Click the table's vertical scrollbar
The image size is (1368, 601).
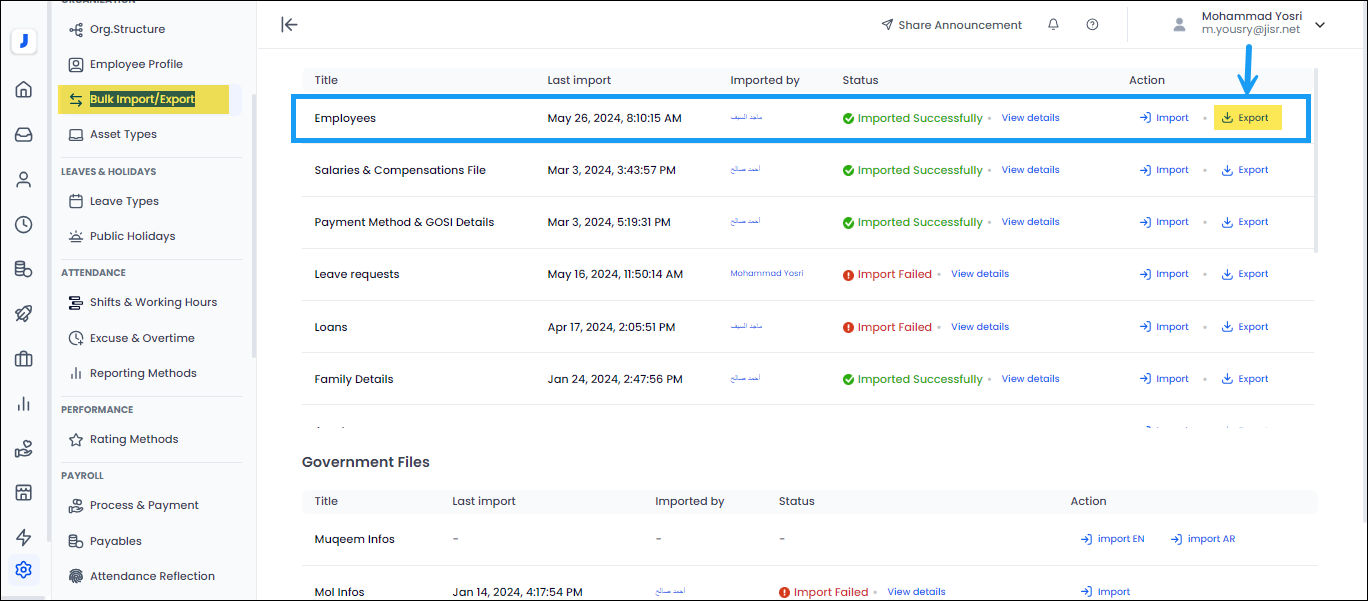tap(1316, 160)
